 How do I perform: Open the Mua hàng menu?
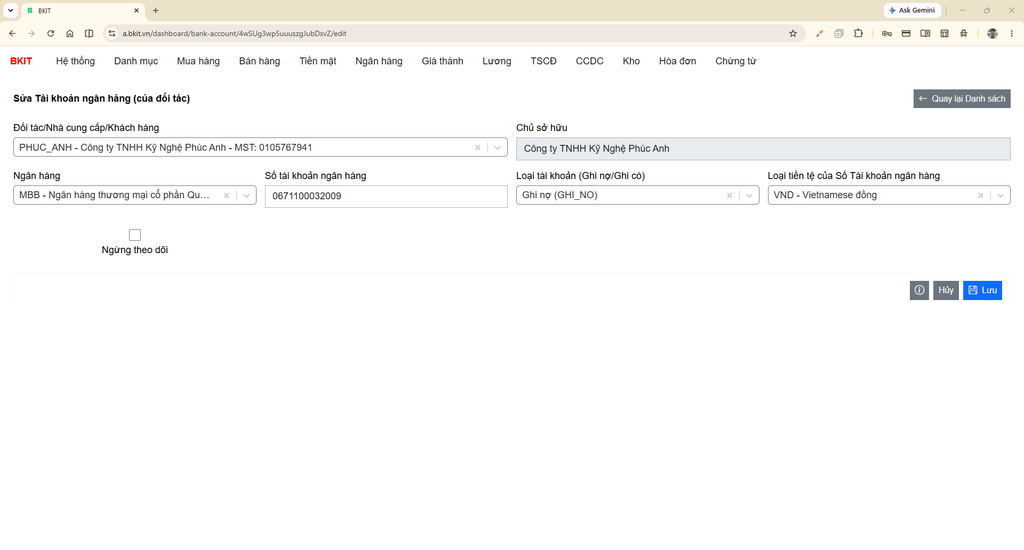(199, 61)
